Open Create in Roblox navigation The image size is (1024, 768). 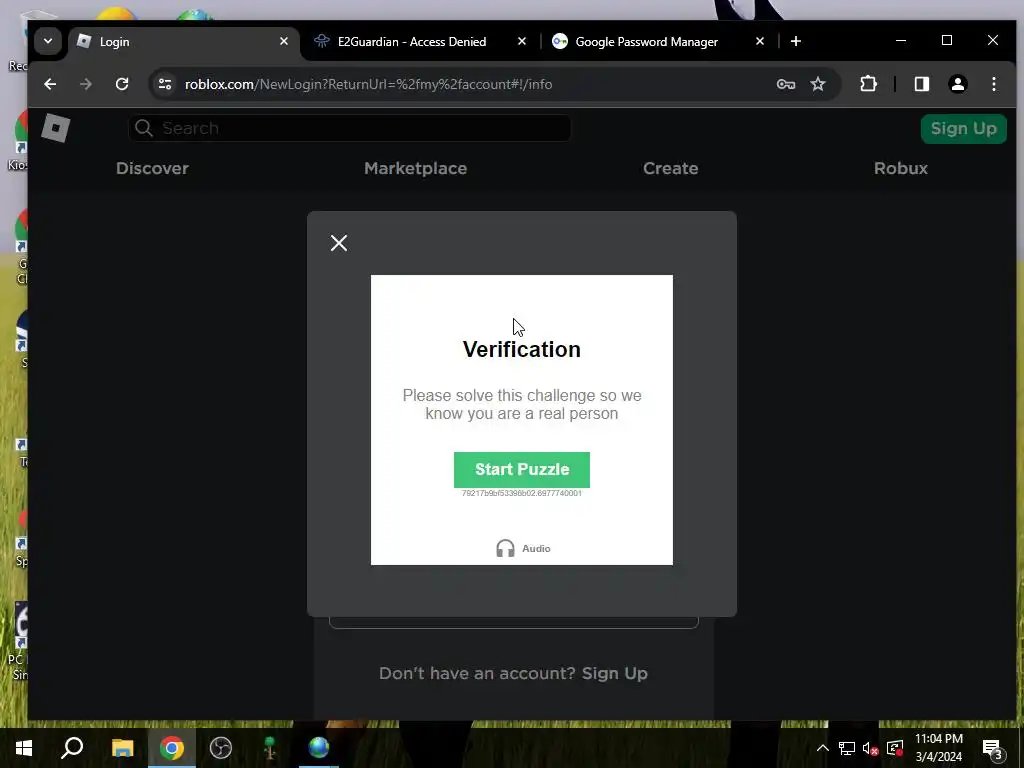671,168
